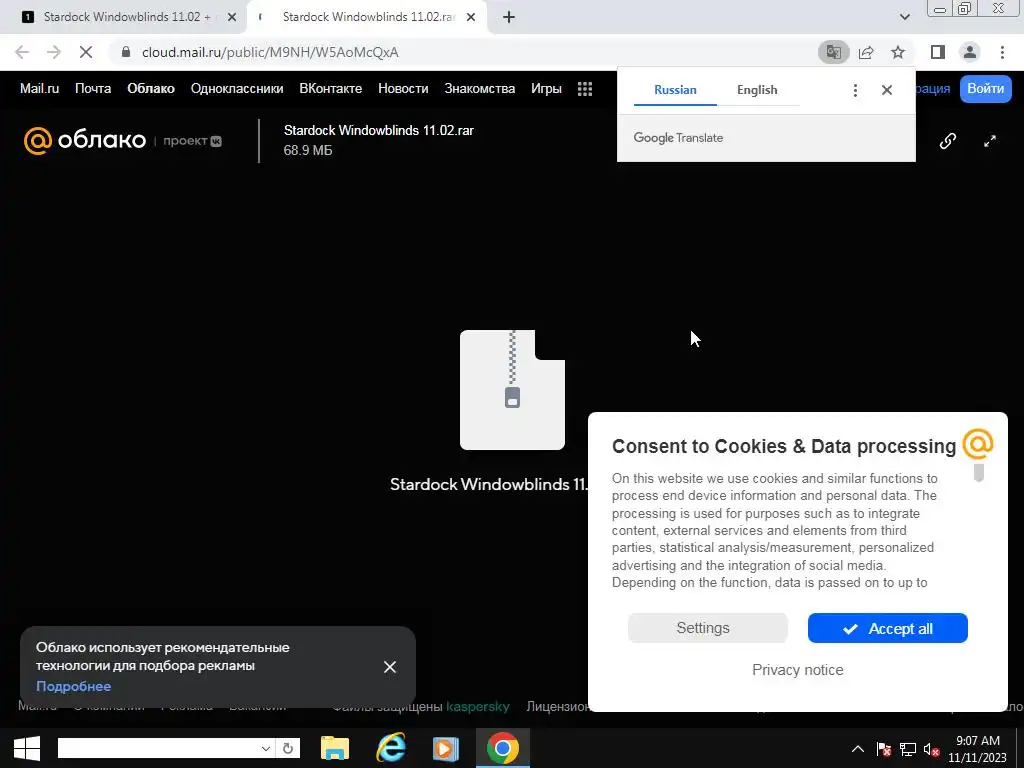
Task: Go forward with the browser forward arrow
Action: tap(54, 52)
